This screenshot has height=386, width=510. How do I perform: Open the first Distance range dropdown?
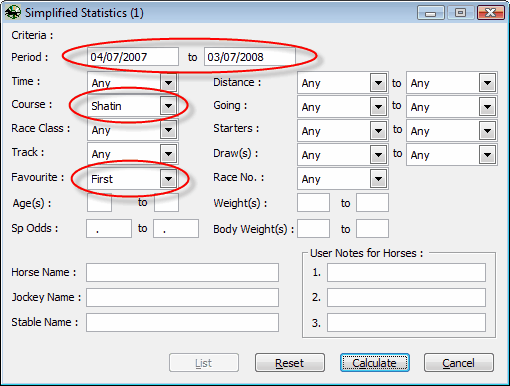click(x=343, y=83)
